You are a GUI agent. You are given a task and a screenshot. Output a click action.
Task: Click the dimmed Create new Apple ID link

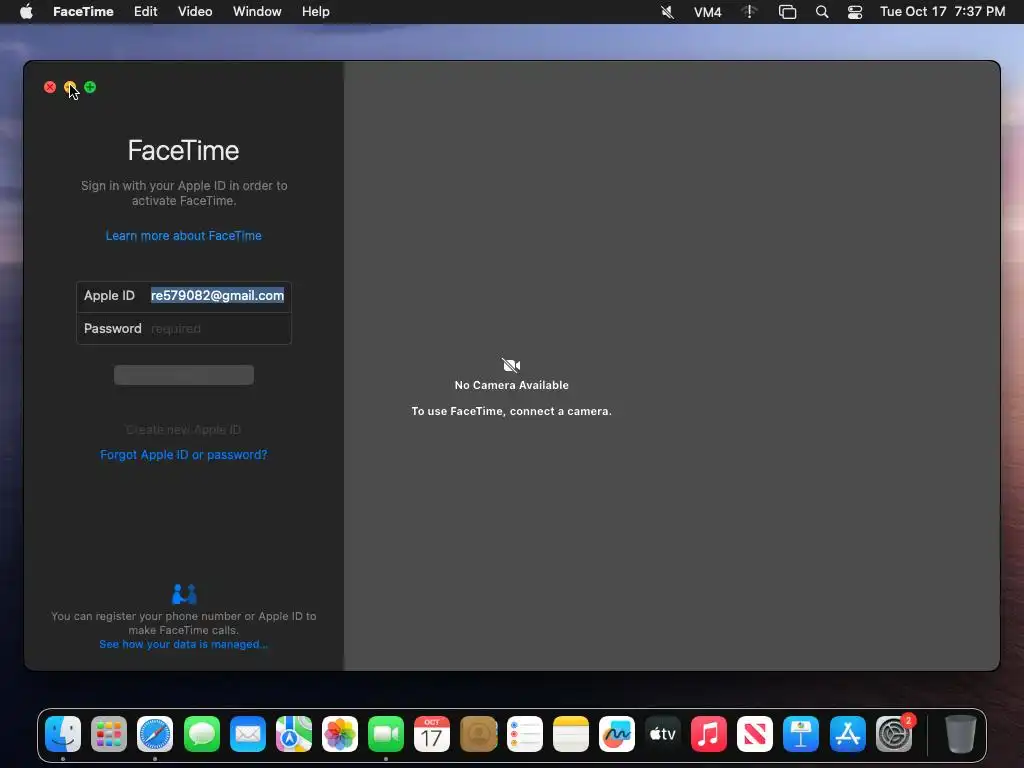pyautogui.click(x=184, y=430)
